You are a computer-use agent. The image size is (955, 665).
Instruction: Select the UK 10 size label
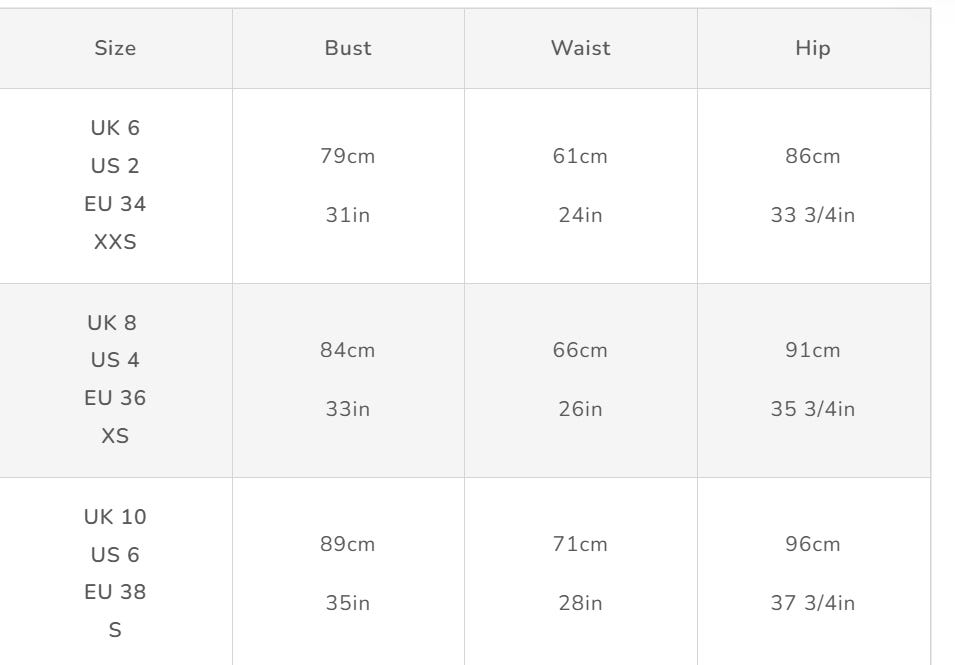coord(115,517)
